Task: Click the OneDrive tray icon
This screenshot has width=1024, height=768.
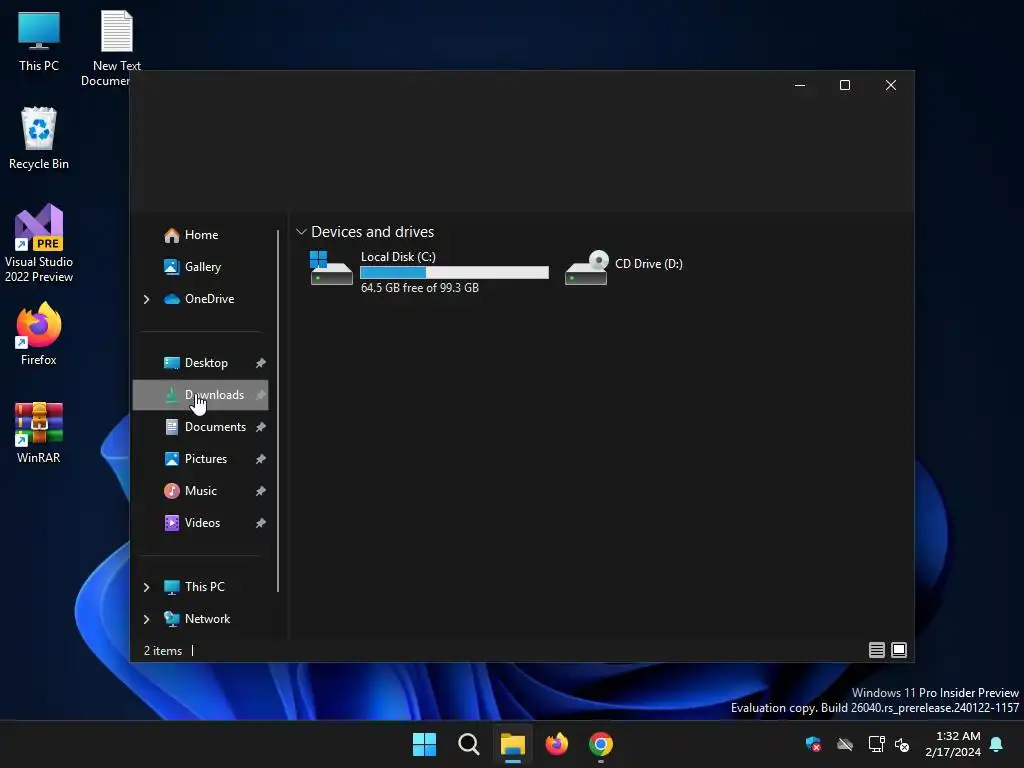Action: coord(845,744)
